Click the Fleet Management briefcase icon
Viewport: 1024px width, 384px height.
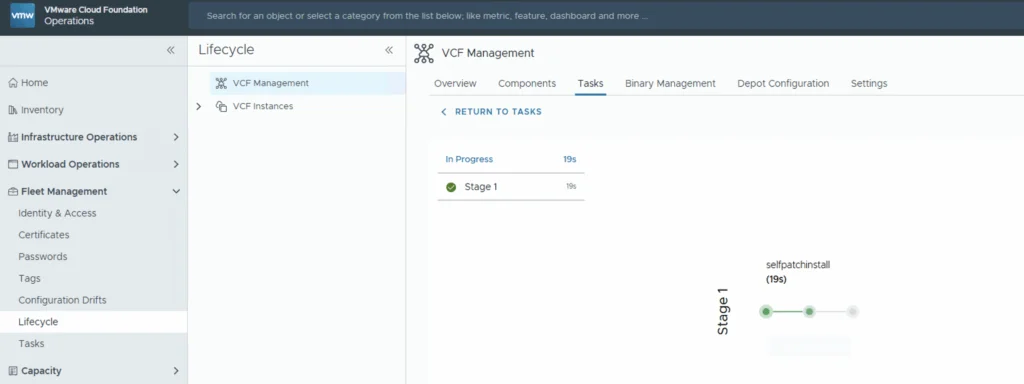12,192
